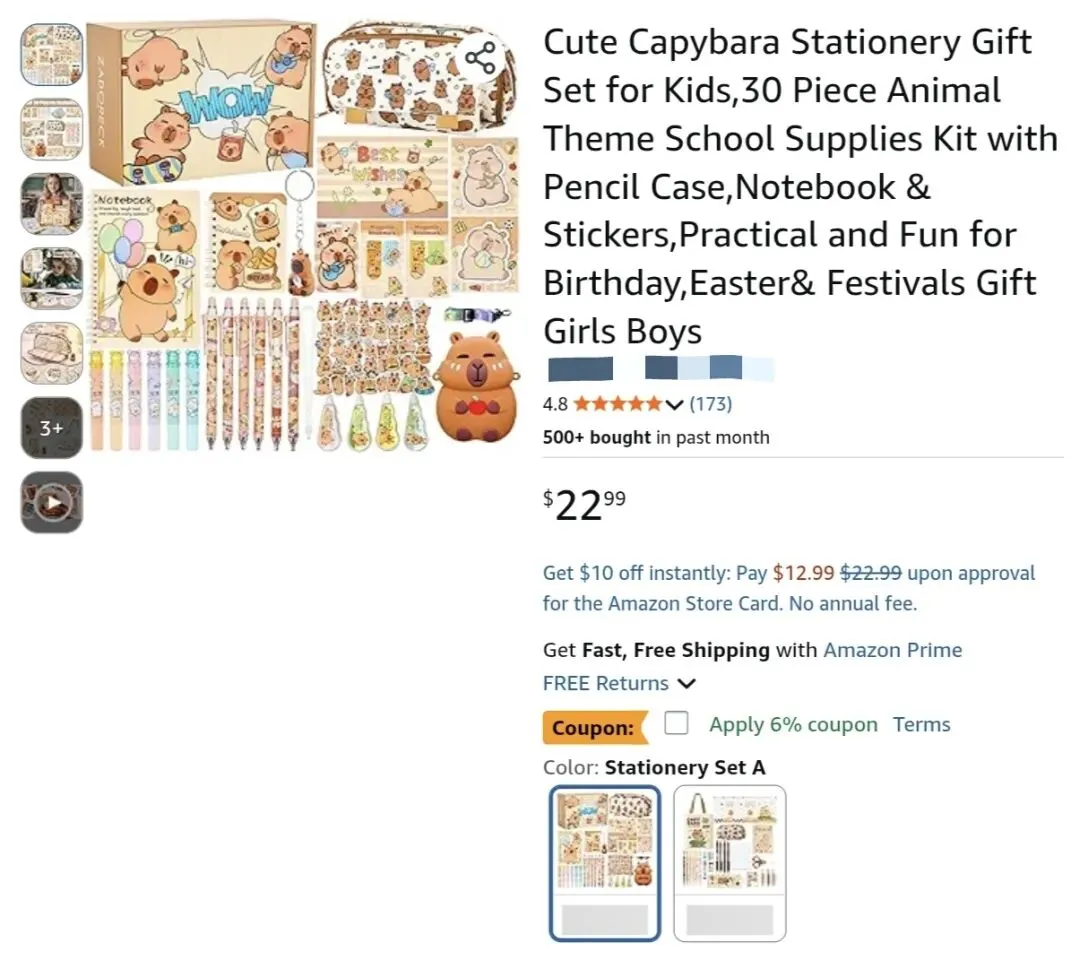Viewport: 1080px width, 960px height.
Task: Click the five-star rating icons
Action: [x=617, y=404]
